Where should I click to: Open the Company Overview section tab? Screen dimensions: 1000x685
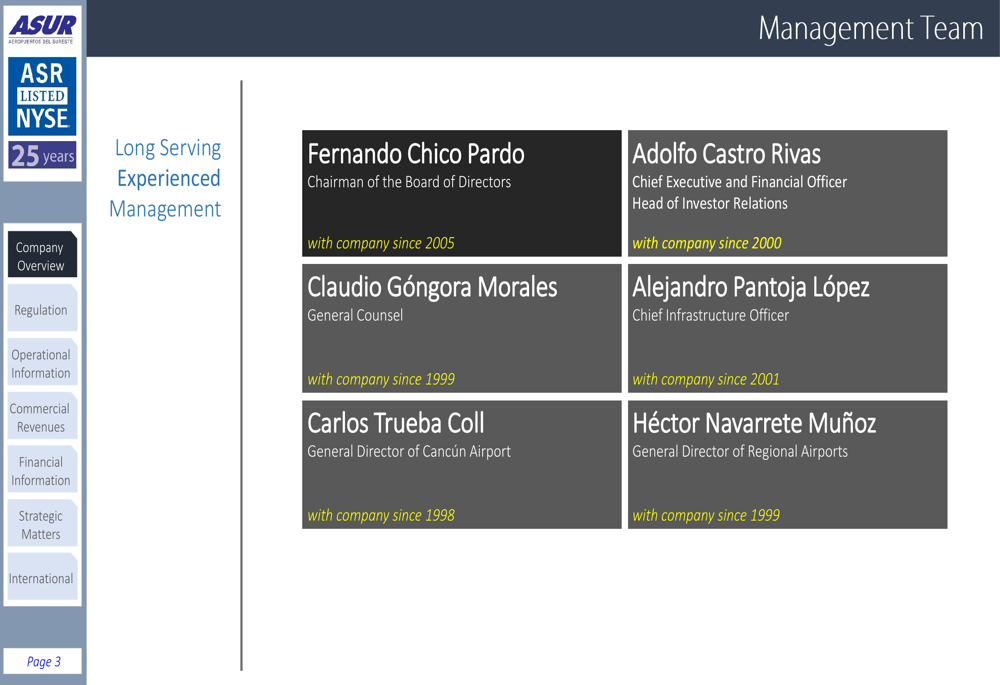[41, 256]
